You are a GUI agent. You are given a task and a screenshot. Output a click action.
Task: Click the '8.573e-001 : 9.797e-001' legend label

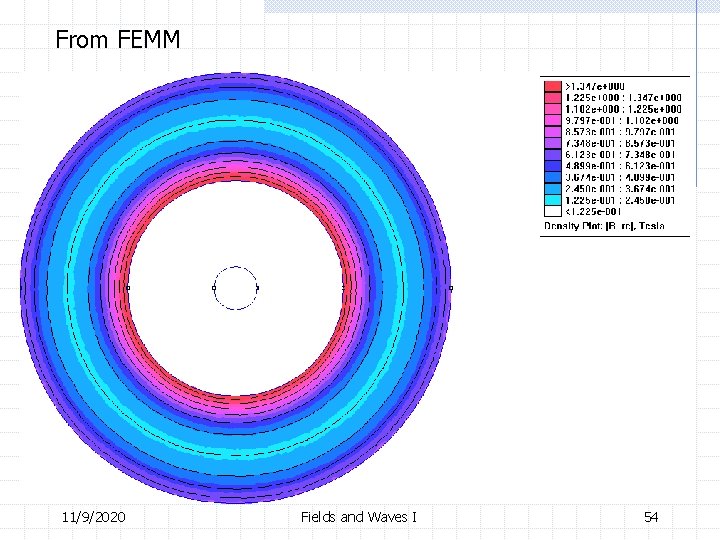(x=620, y=132)
